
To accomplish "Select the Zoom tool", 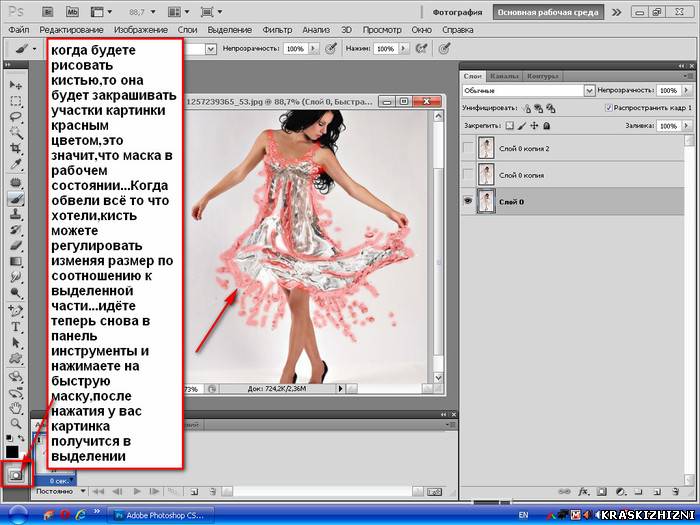I will 16,423.
